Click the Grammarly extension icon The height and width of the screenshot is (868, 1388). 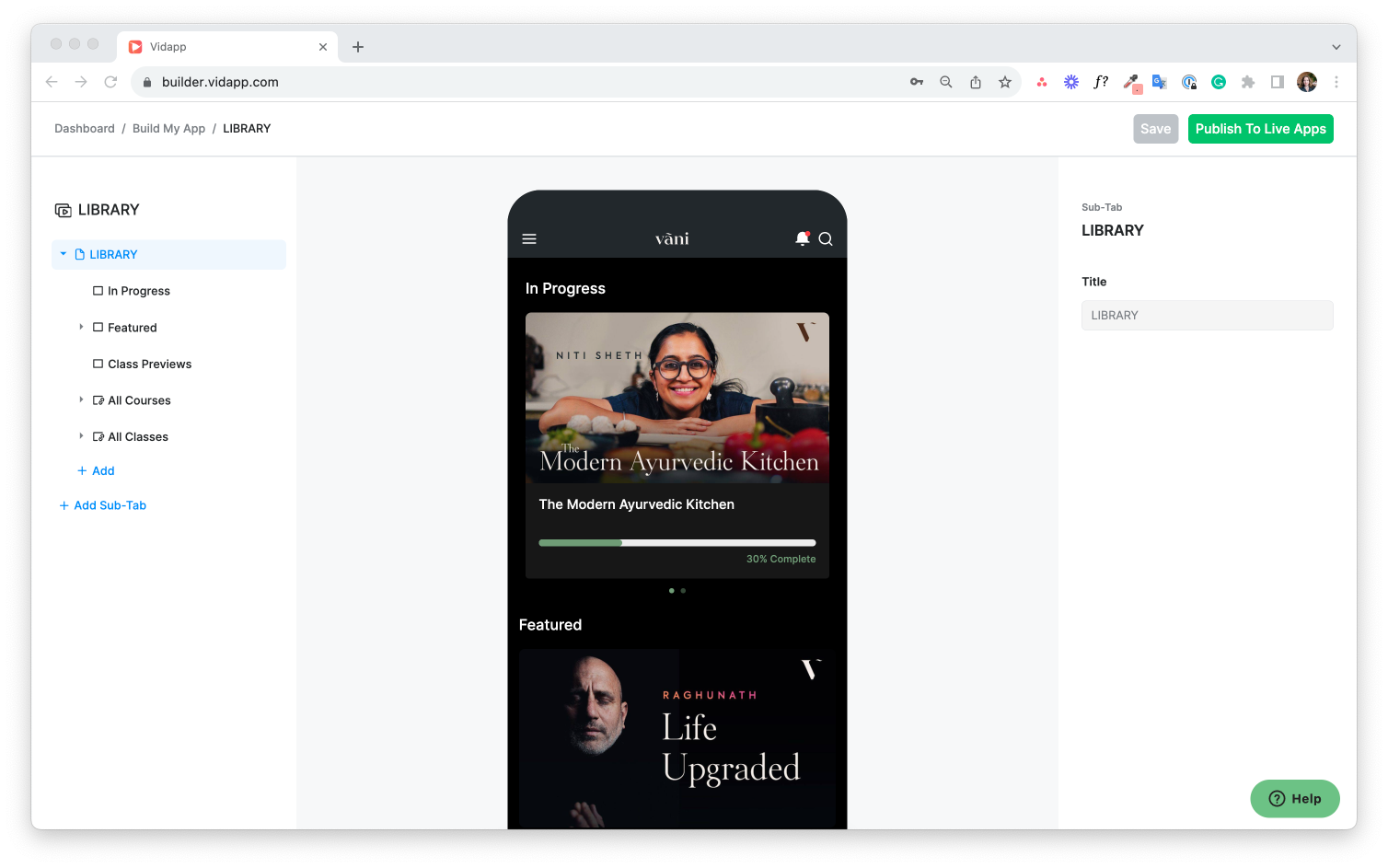1219,82
